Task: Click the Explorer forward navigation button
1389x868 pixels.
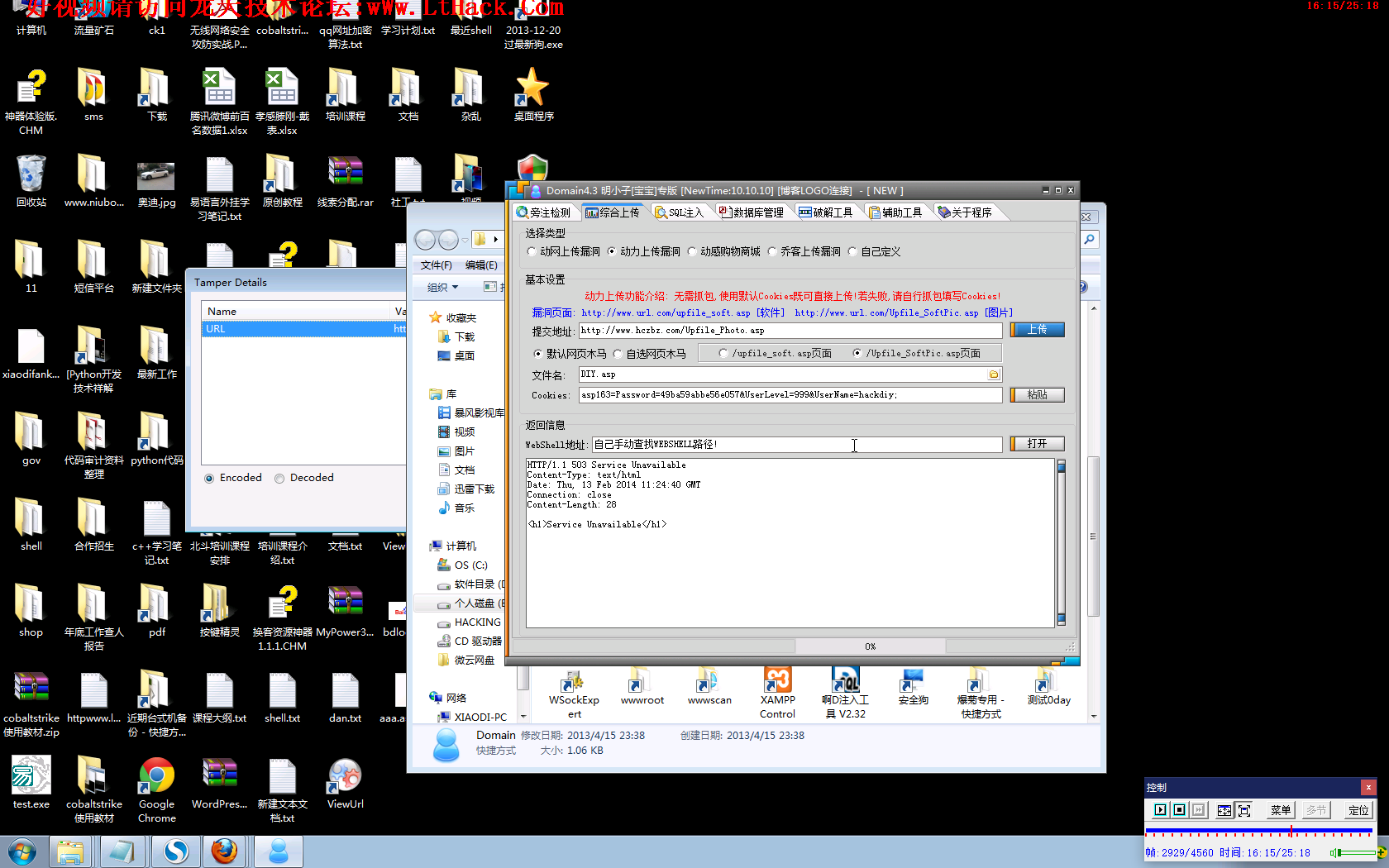Action: [448, 240]
